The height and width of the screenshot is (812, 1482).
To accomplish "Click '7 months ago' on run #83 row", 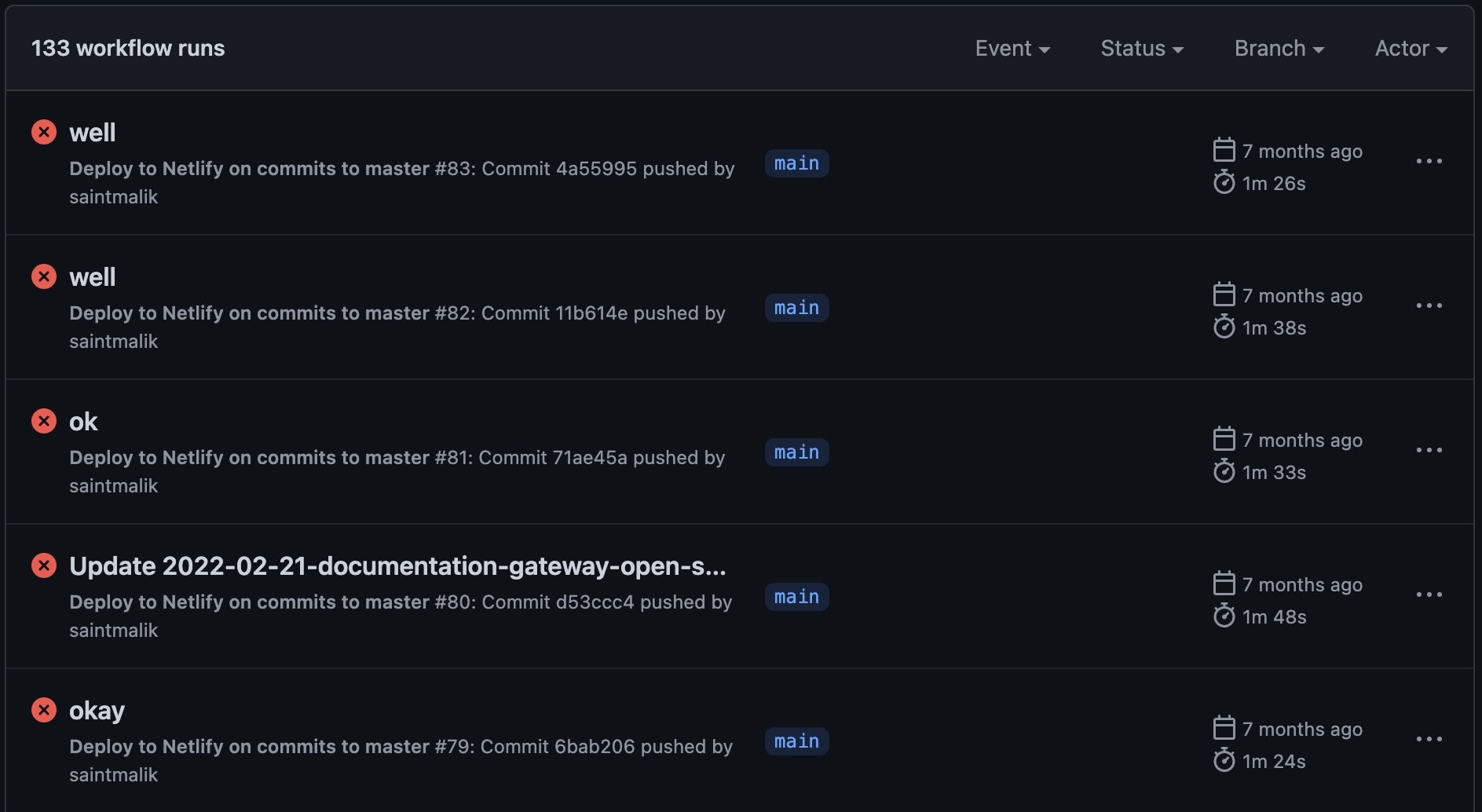I will tap(1302, 152).
